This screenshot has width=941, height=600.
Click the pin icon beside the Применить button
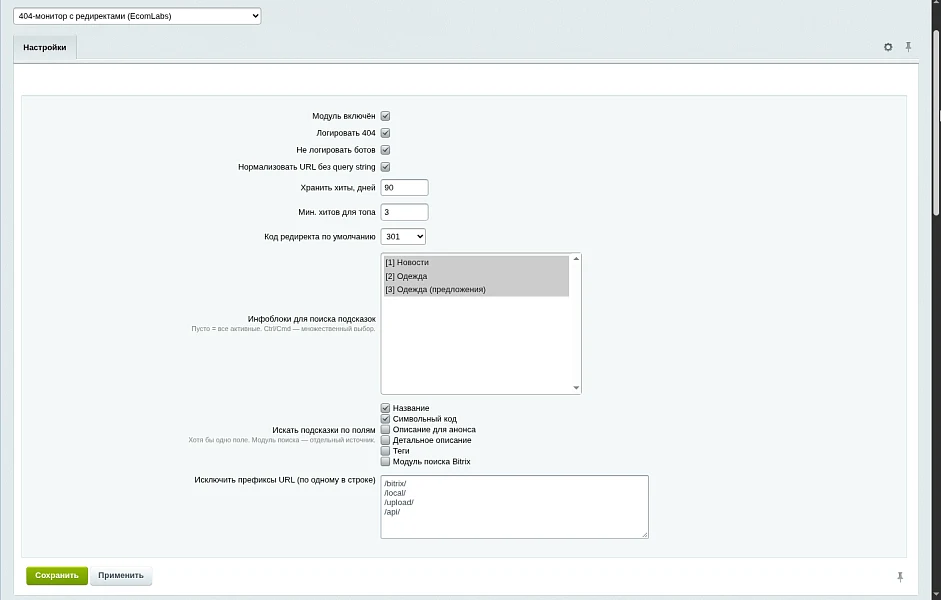tap(900, 577)
